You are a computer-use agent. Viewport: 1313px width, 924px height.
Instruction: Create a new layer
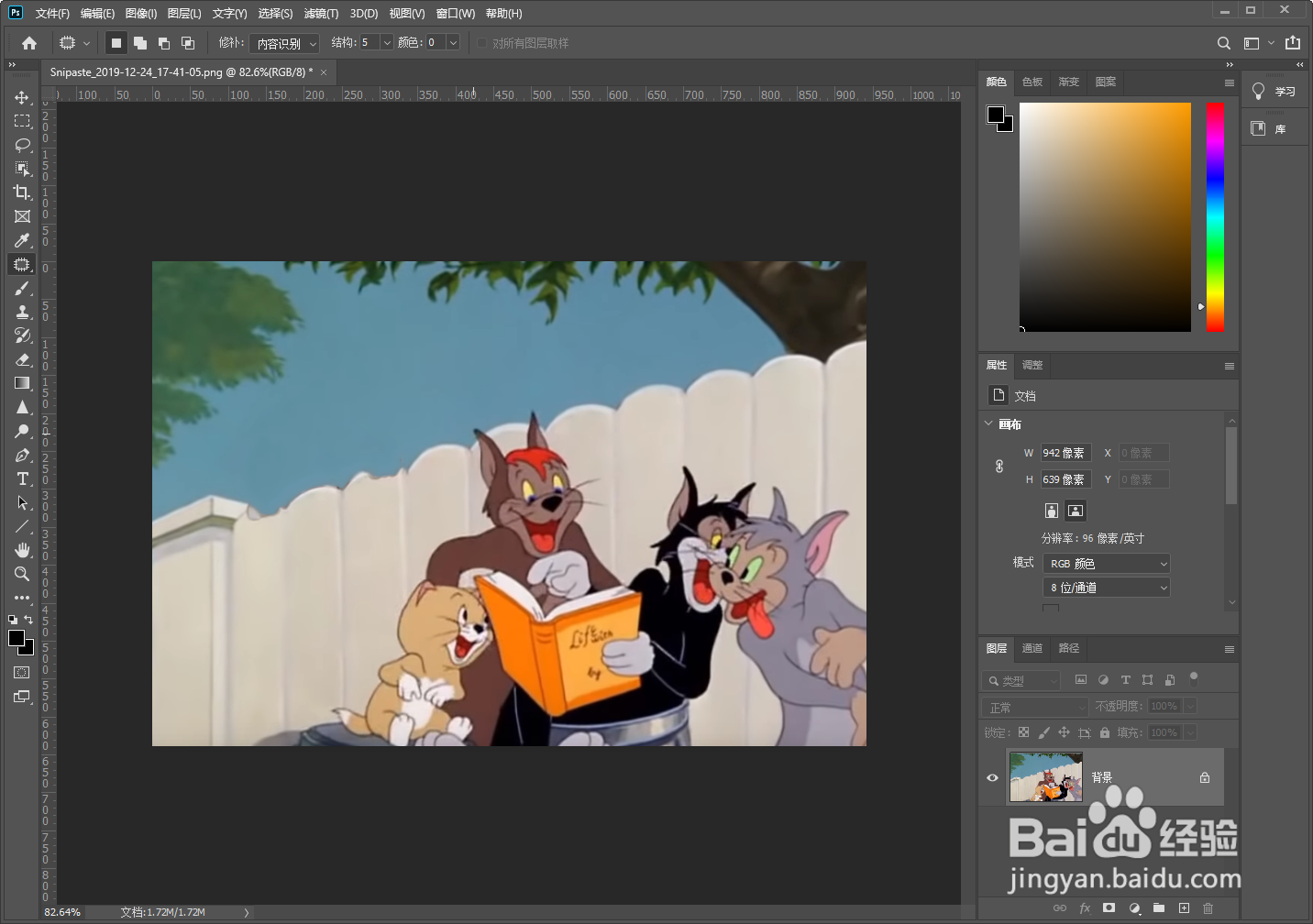[x=1184, y=907]
